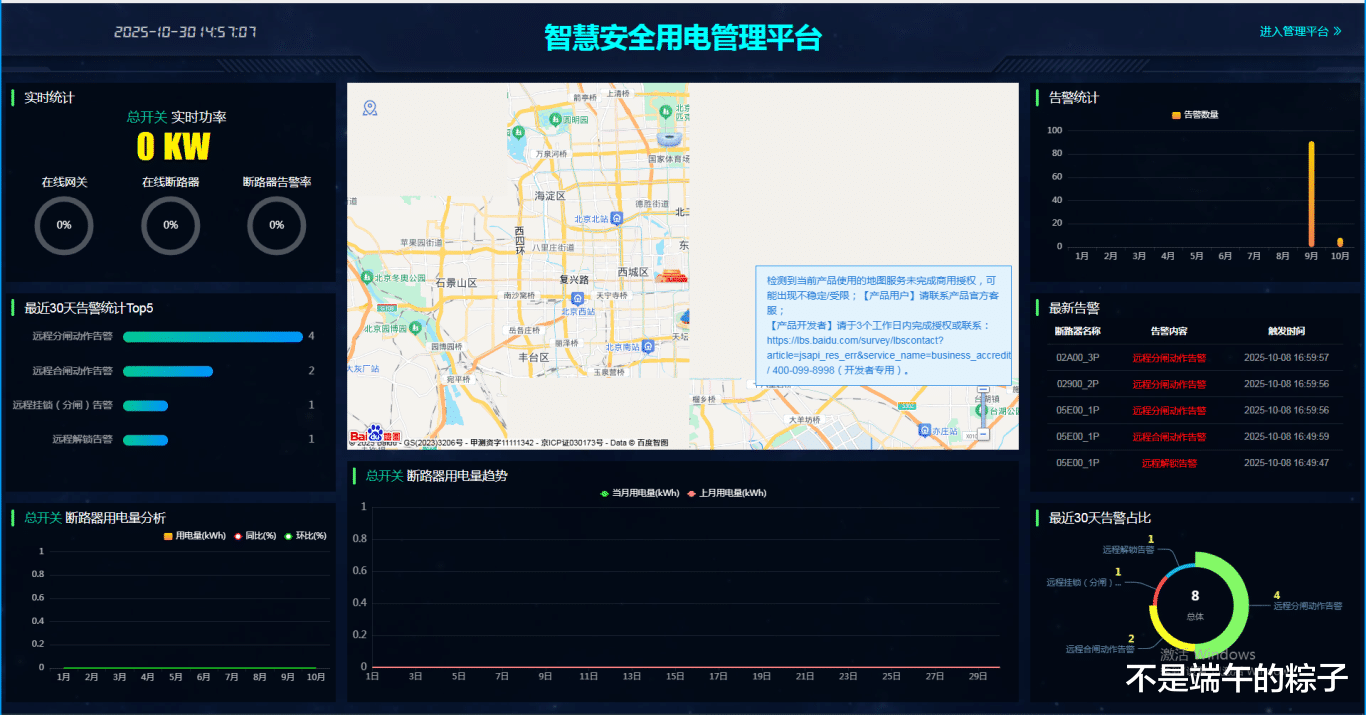Click the 在线网关 0% gauge

[x=64, y=225]
